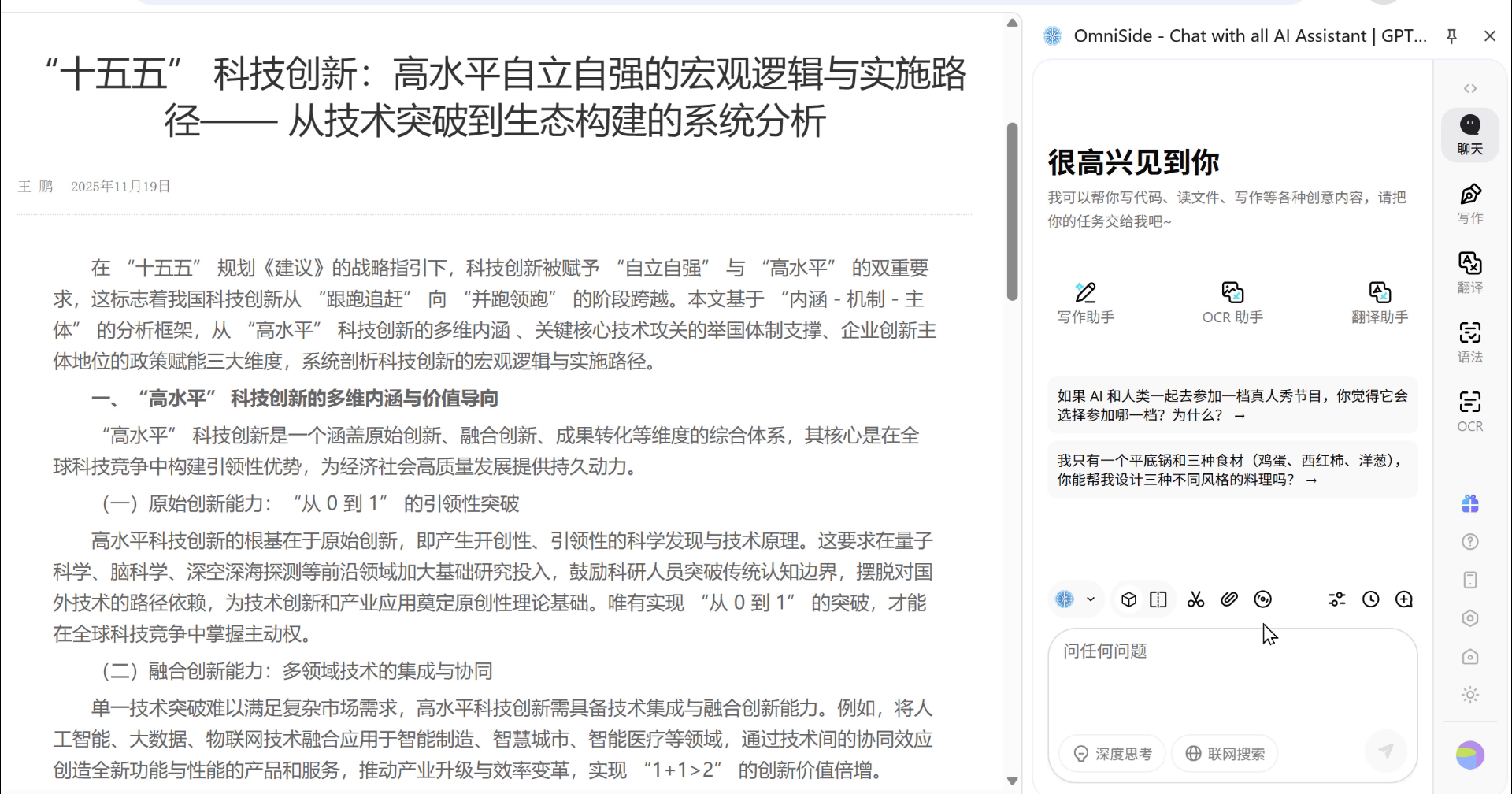Collapse the sidebar with the arrows icon
The width and height of the screenshot is (1512, 794).
coord(1469,88)
